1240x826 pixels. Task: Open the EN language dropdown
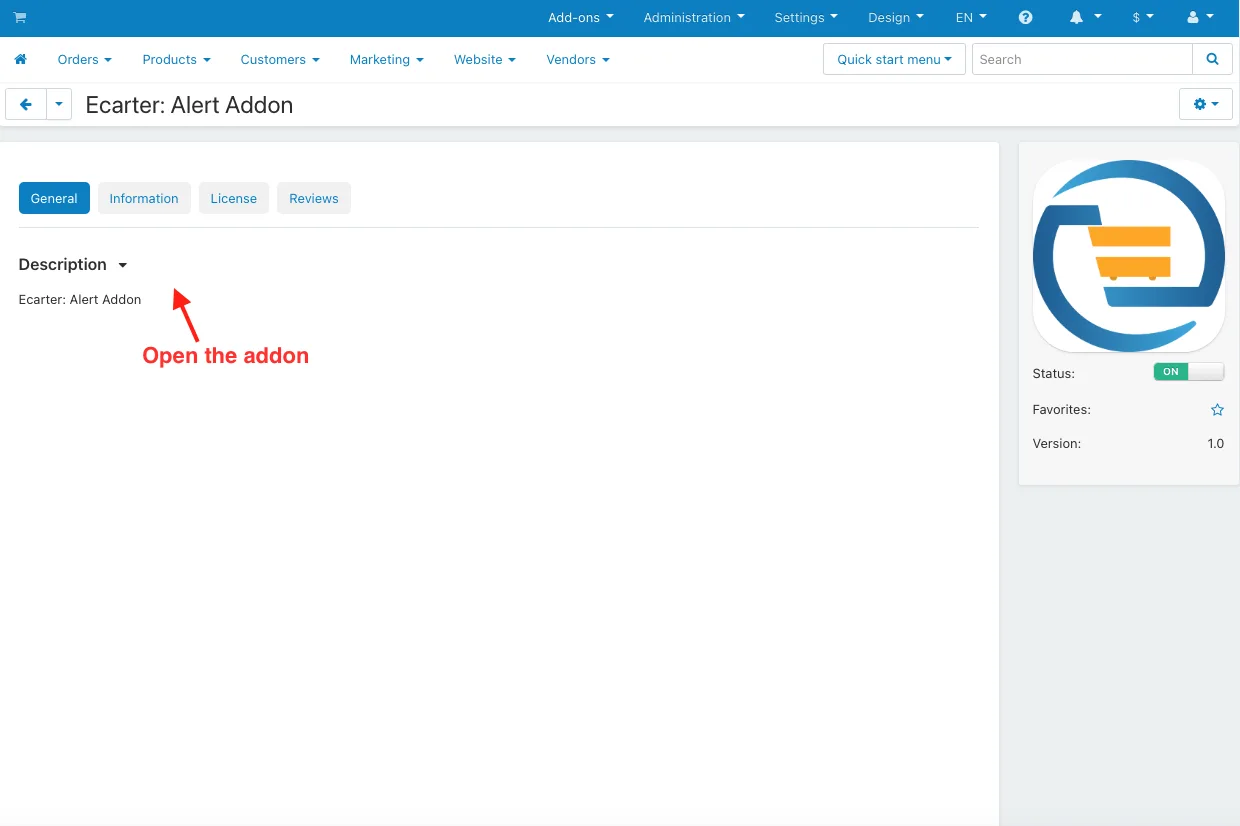(x=971, y=18)
